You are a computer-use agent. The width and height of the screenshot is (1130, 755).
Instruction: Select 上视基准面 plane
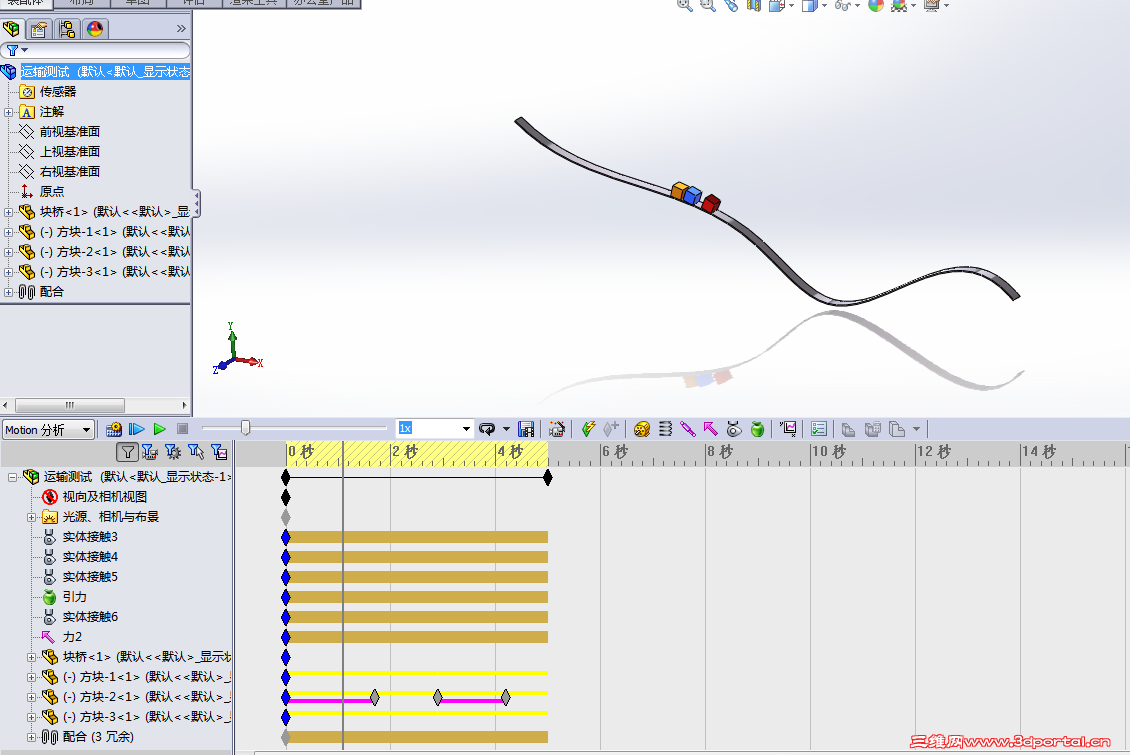tap(70, 152)
